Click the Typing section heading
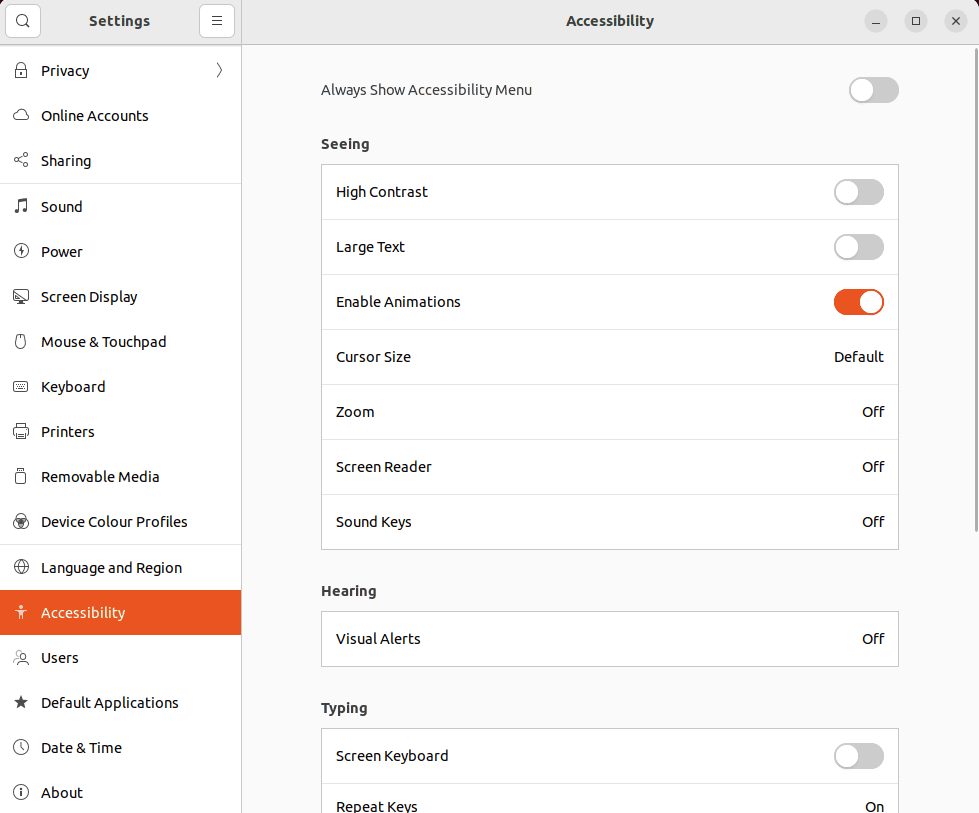979x813 pixels. [x=344, y=708]
